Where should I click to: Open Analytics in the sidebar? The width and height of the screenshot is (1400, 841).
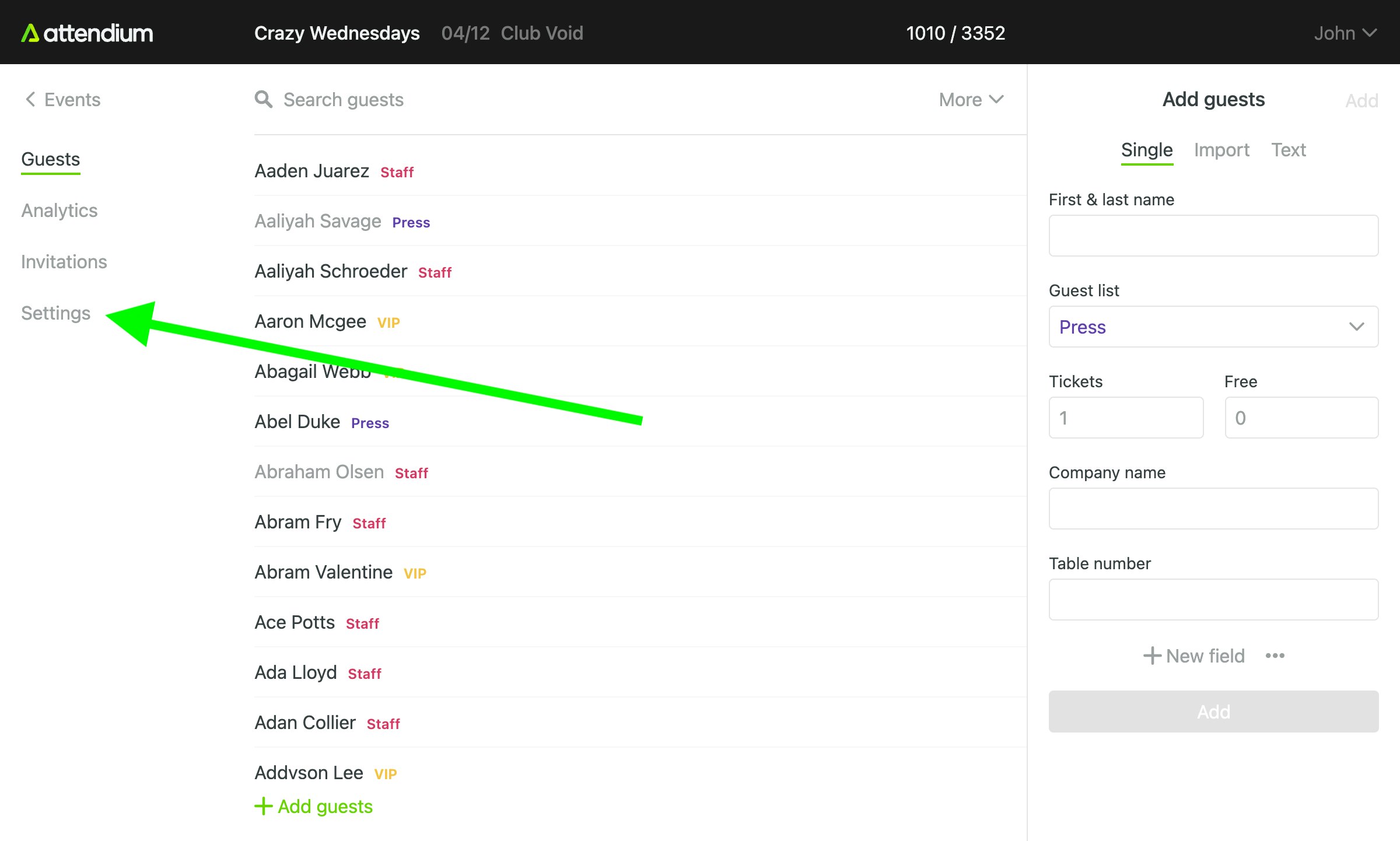pos(60,210)
